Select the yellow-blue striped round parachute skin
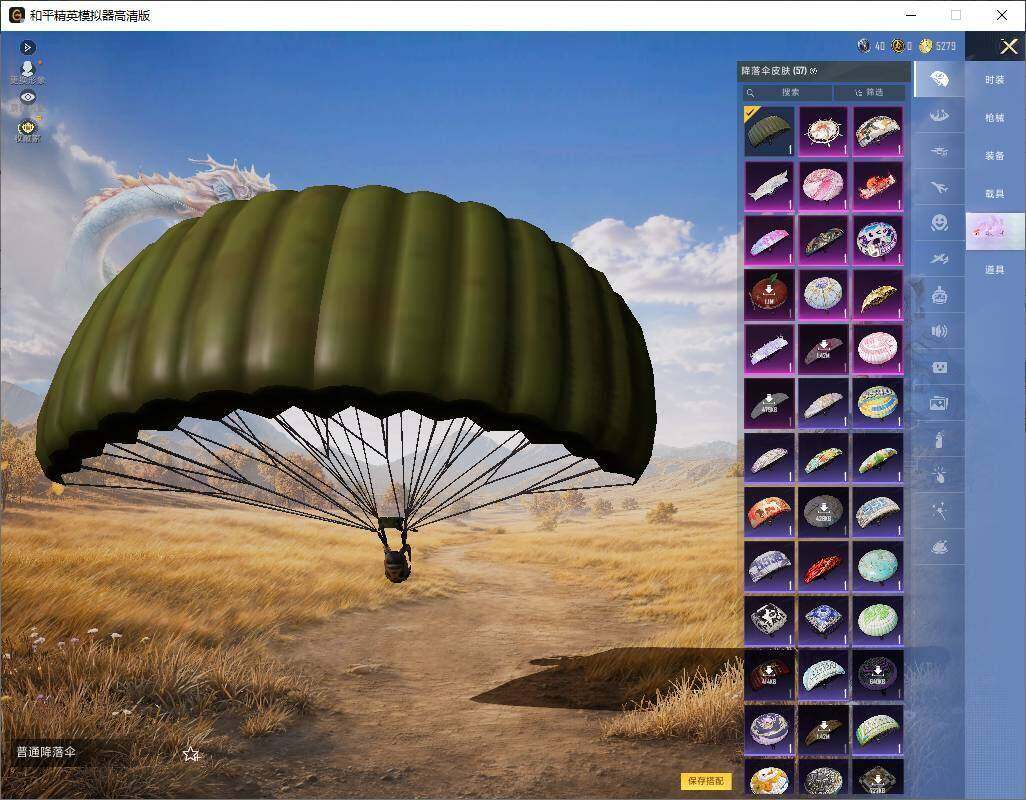Image resolution: width=1026 pixels, height=800 pixels. [x=878, y=403]
